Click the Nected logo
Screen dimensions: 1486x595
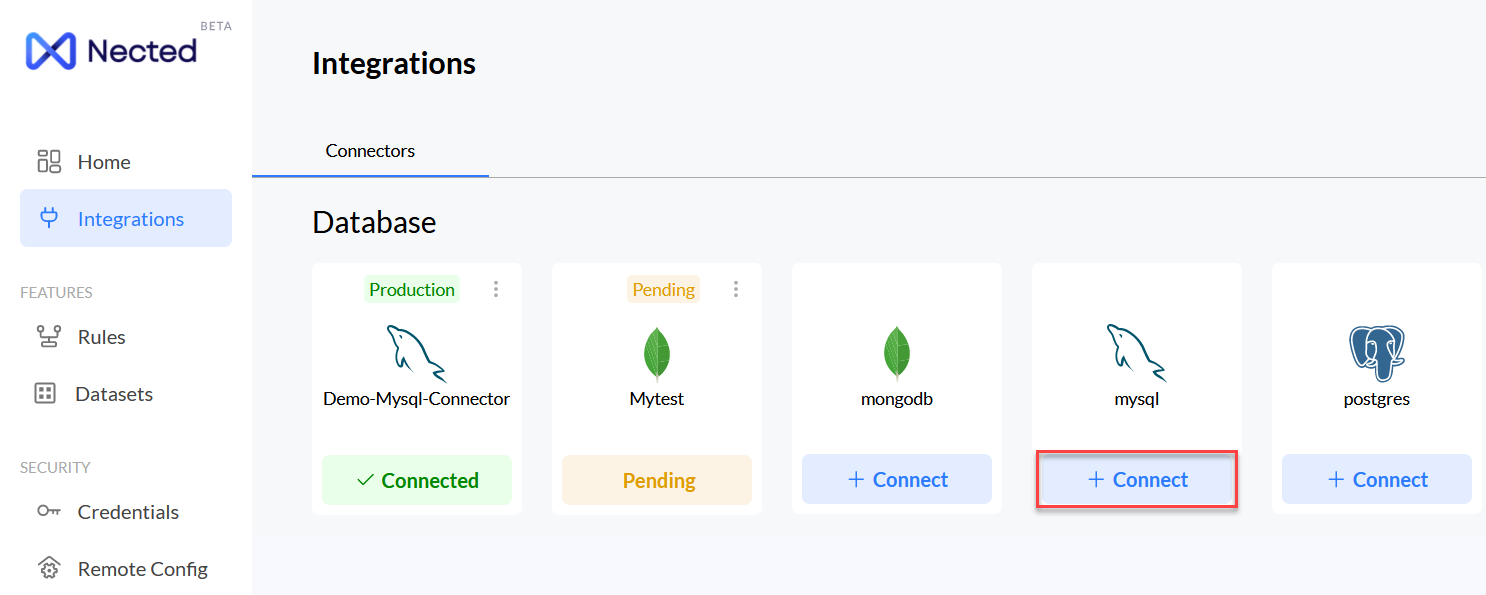click(x=111, y=50)
